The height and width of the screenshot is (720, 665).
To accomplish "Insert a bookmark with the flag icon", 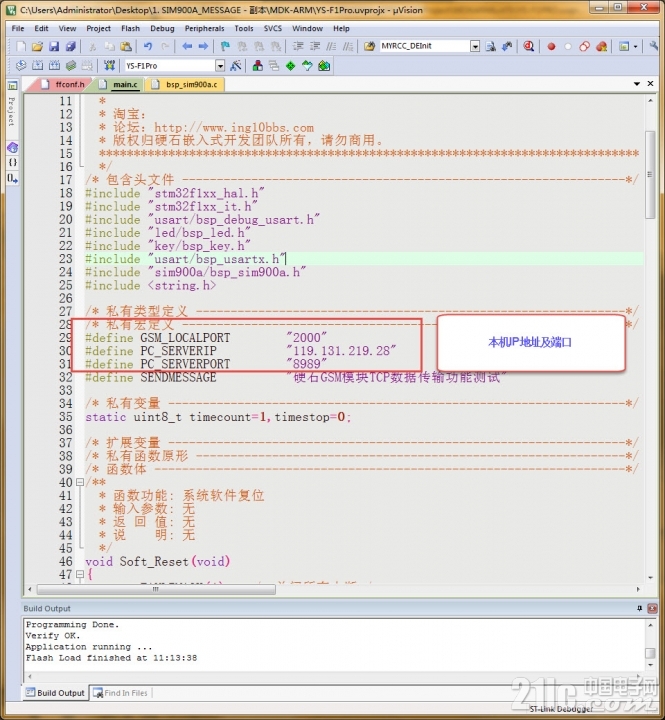I will [x=225, y=46].
